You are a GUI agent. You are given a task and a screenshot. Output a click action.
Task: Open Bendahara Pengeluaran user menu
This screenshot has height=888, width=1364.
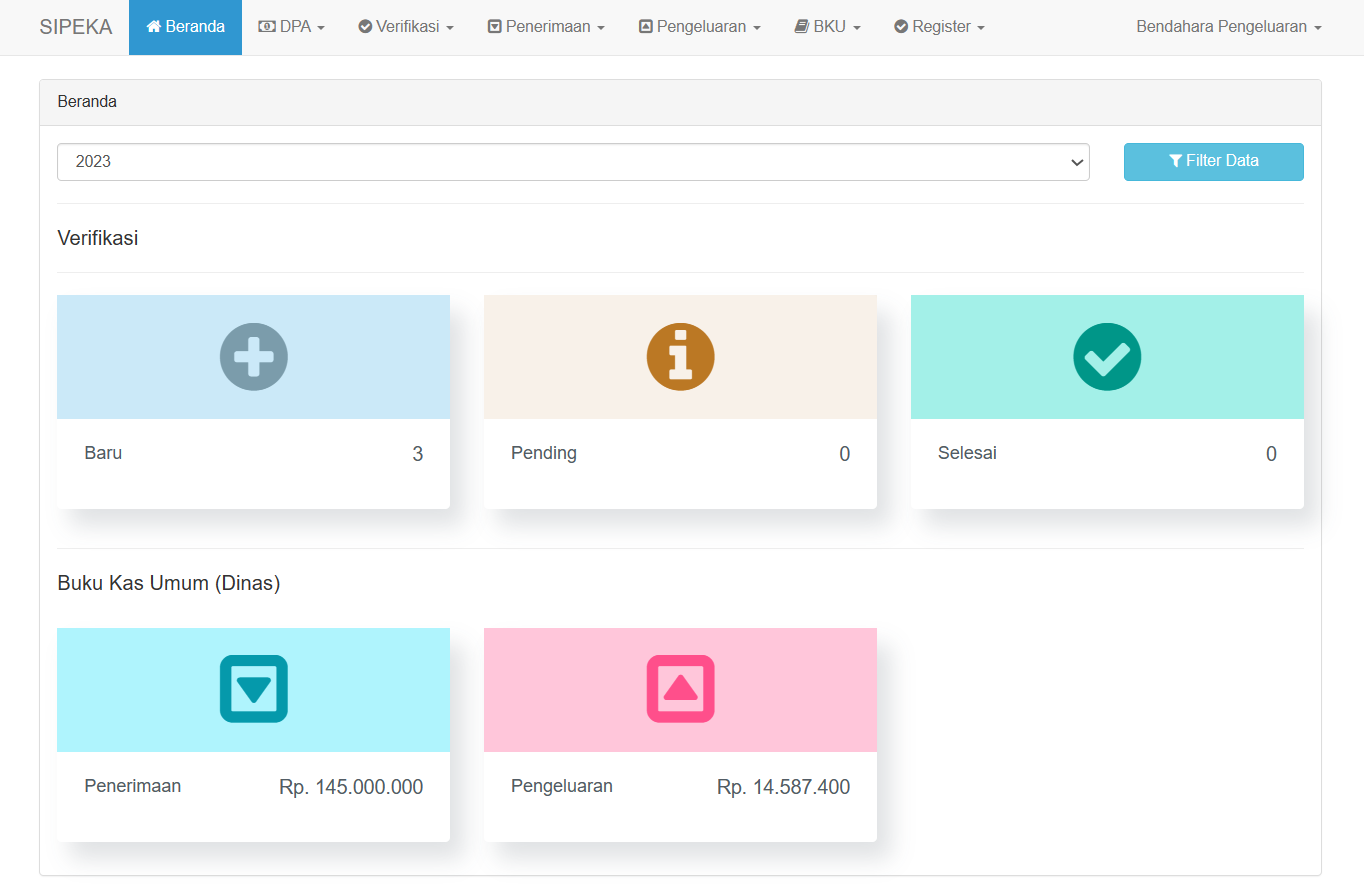(x=1228, y=27)
